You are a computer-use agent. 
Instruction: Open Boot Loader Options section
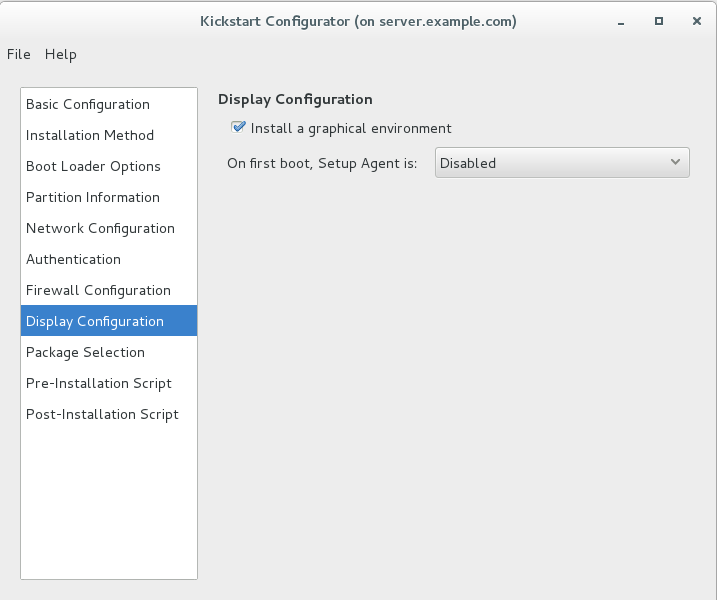click(x=93, y=166)
